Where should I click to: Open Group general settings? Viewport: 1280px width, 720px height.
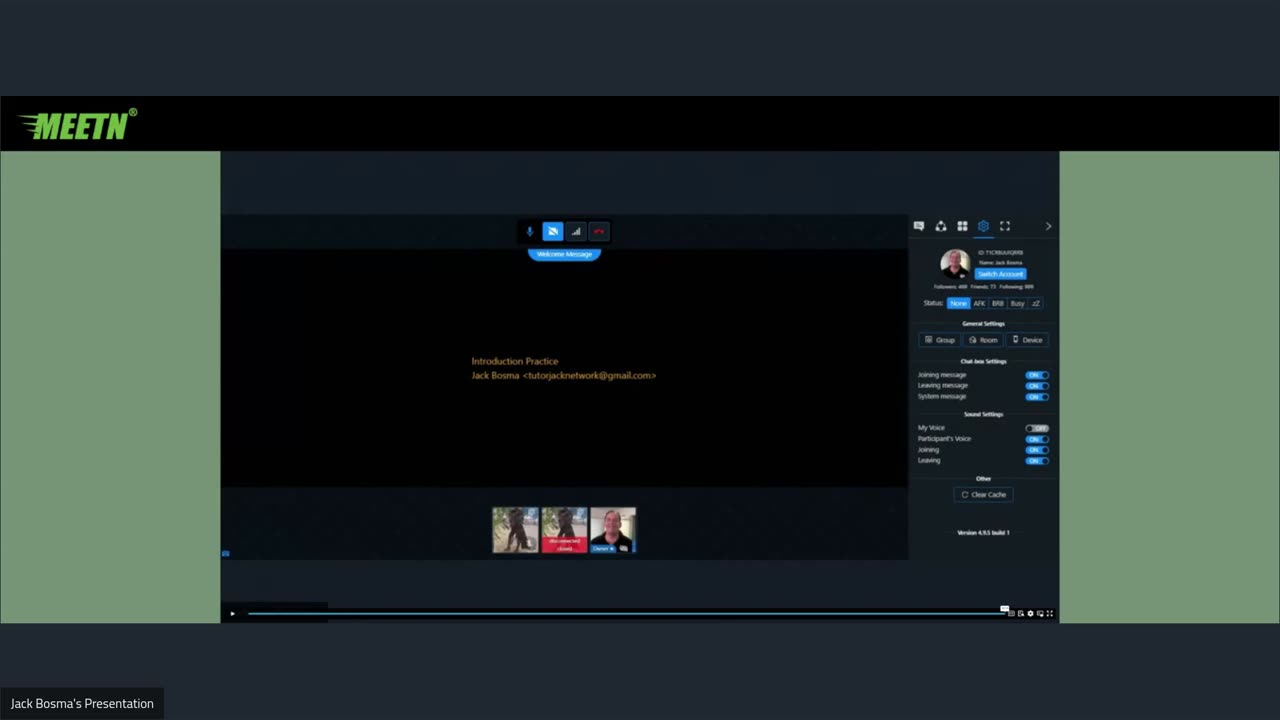(940, 340)
